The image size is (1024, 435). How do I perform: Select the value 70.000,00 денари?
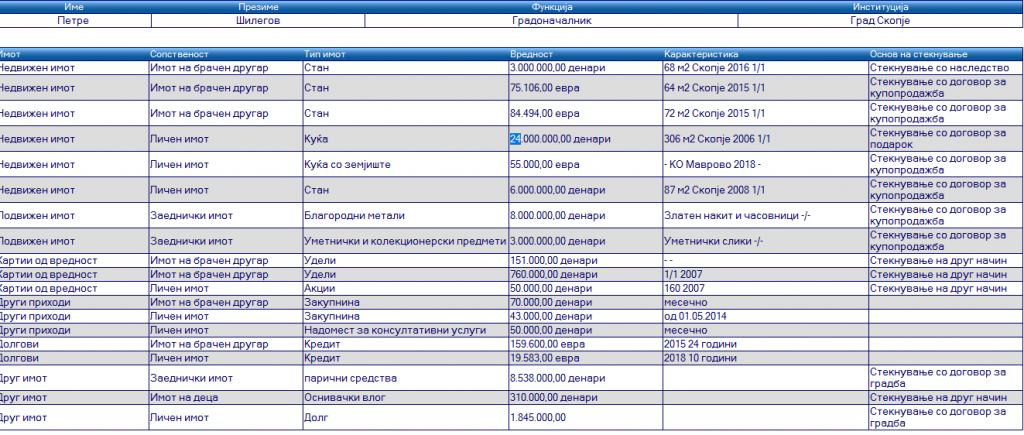[586, 302]
